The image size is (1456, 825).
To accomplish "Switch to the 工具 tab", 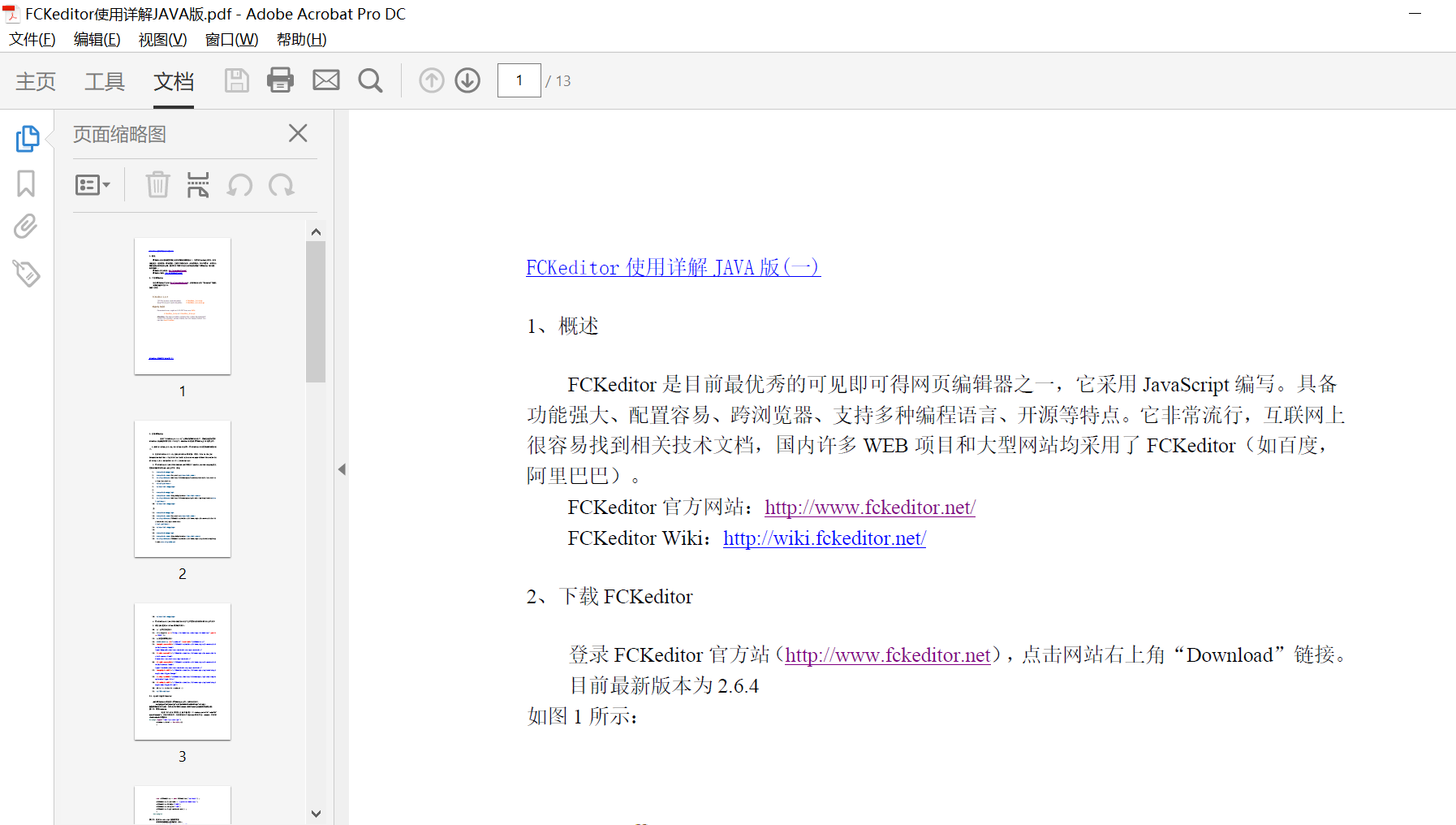I will point(105,81).
